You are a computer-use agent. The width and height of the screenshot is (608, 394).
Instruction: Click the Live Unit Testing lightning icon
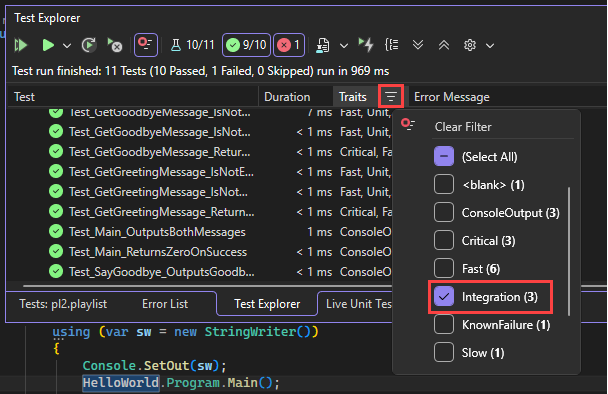click(366, 45)
